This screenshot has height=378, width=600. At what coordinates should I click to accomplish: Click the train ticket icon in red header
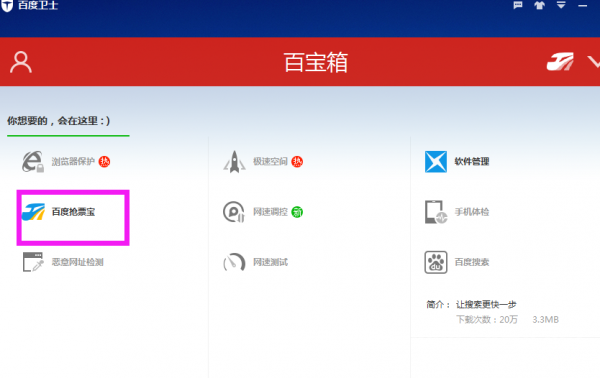pyautogui.click(x=560, y=62)
